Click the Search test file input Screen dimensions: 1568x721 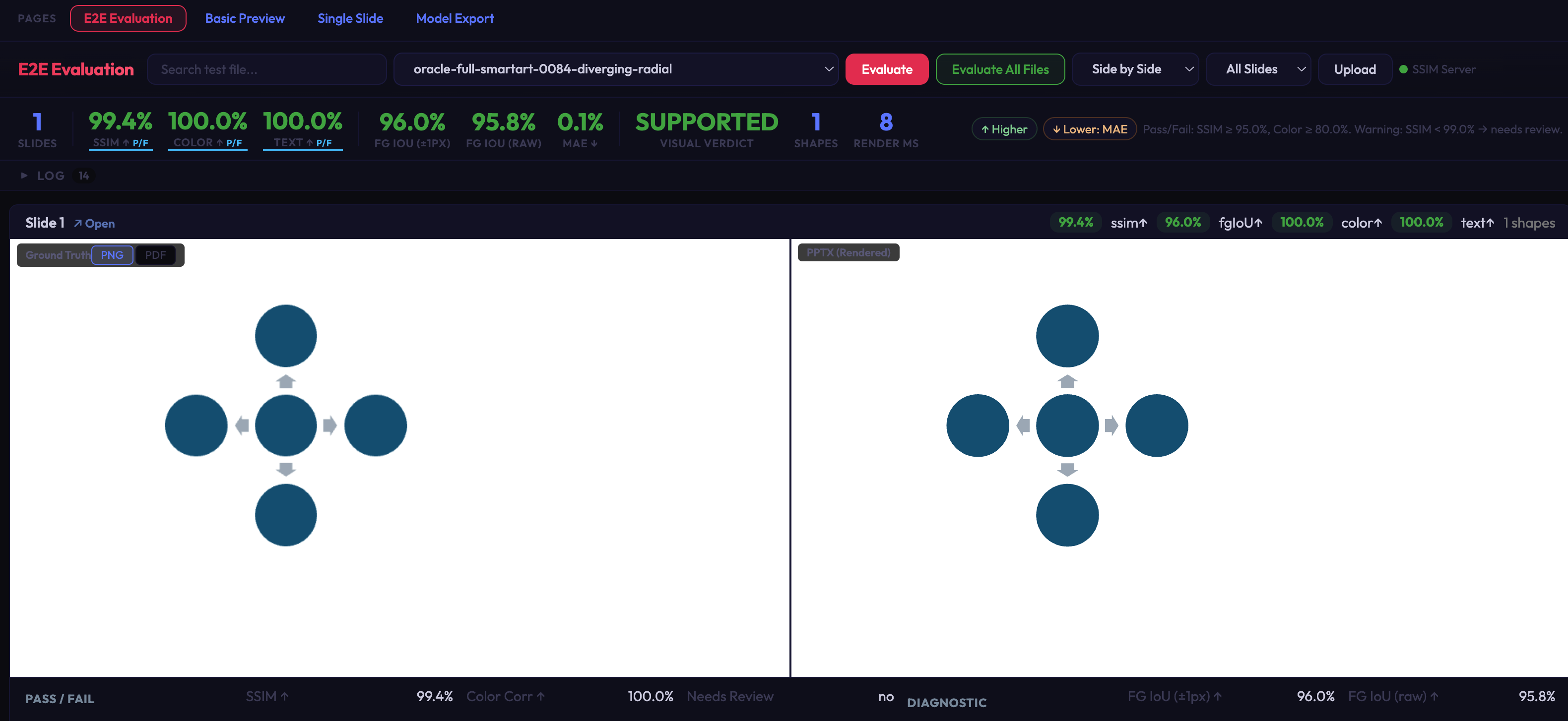pos(266,69)
